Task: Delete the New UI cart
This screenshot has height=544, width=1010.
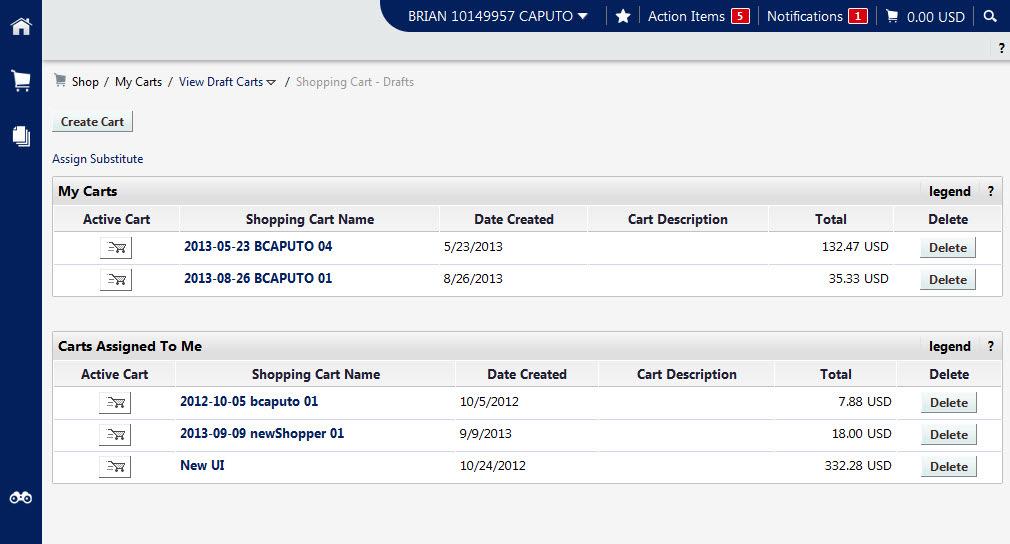Action: coord(949,467)
